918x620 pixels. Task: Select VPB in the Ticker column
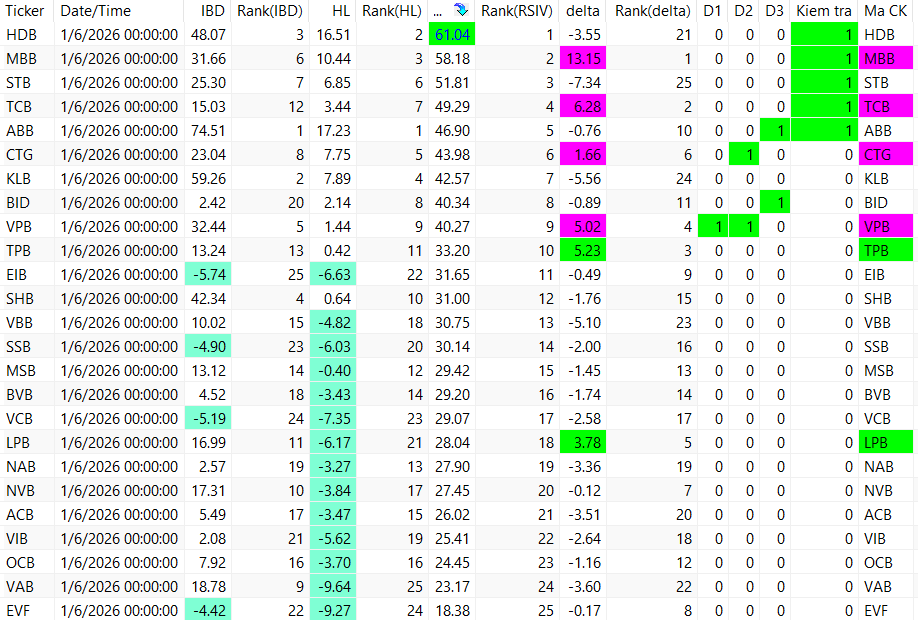[19, 227]
